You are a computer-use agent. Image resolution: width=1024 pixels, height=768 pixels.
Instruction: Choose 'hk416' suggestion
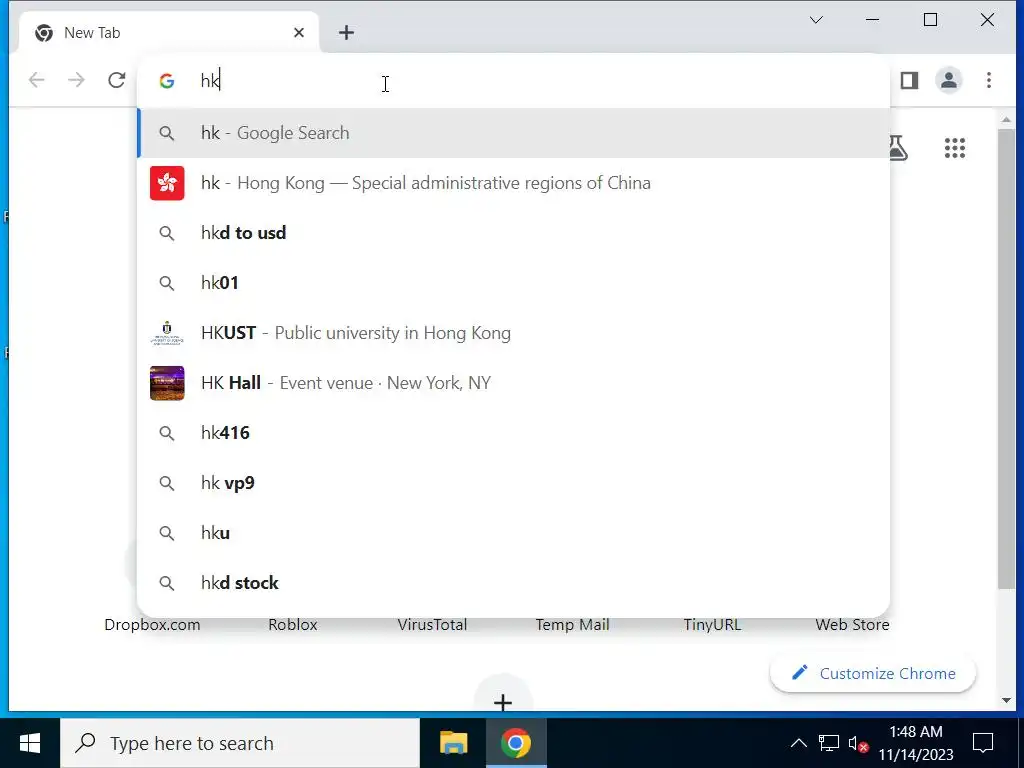(513, 433)
